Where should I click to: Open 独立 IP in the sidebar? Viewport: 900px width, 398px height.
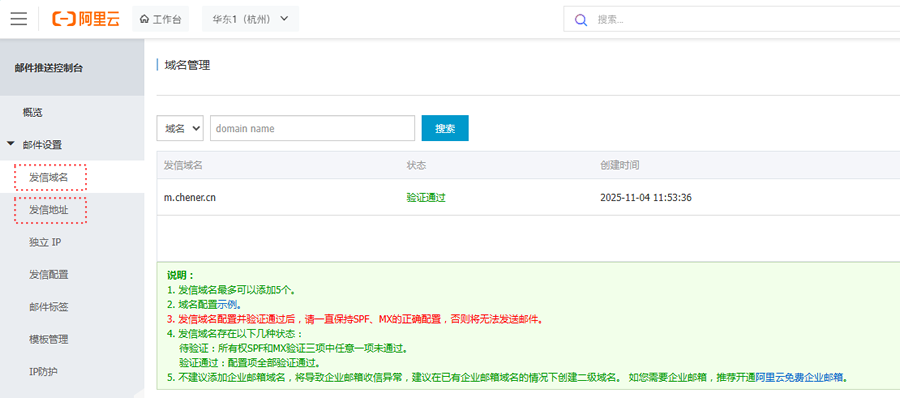coord(45,242)
